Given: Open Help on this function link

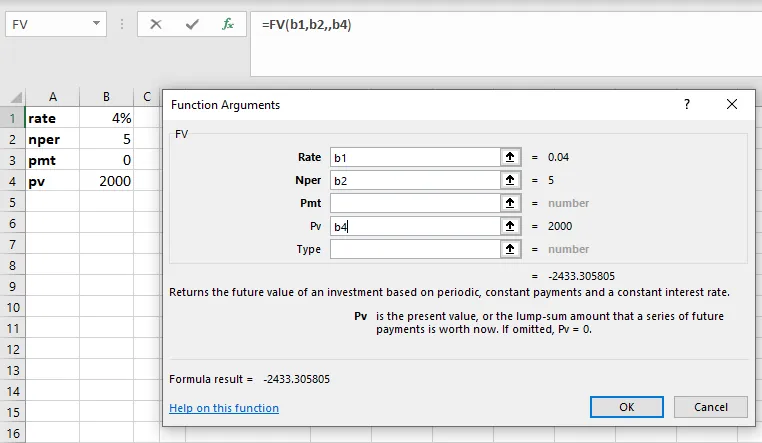Looking at the screenshot, I should pyautogui.click(x=224, y=408).
